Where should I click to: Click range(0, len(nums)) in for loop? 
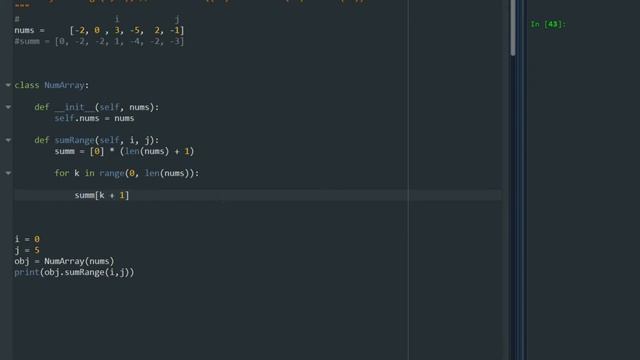pos(147,173)
